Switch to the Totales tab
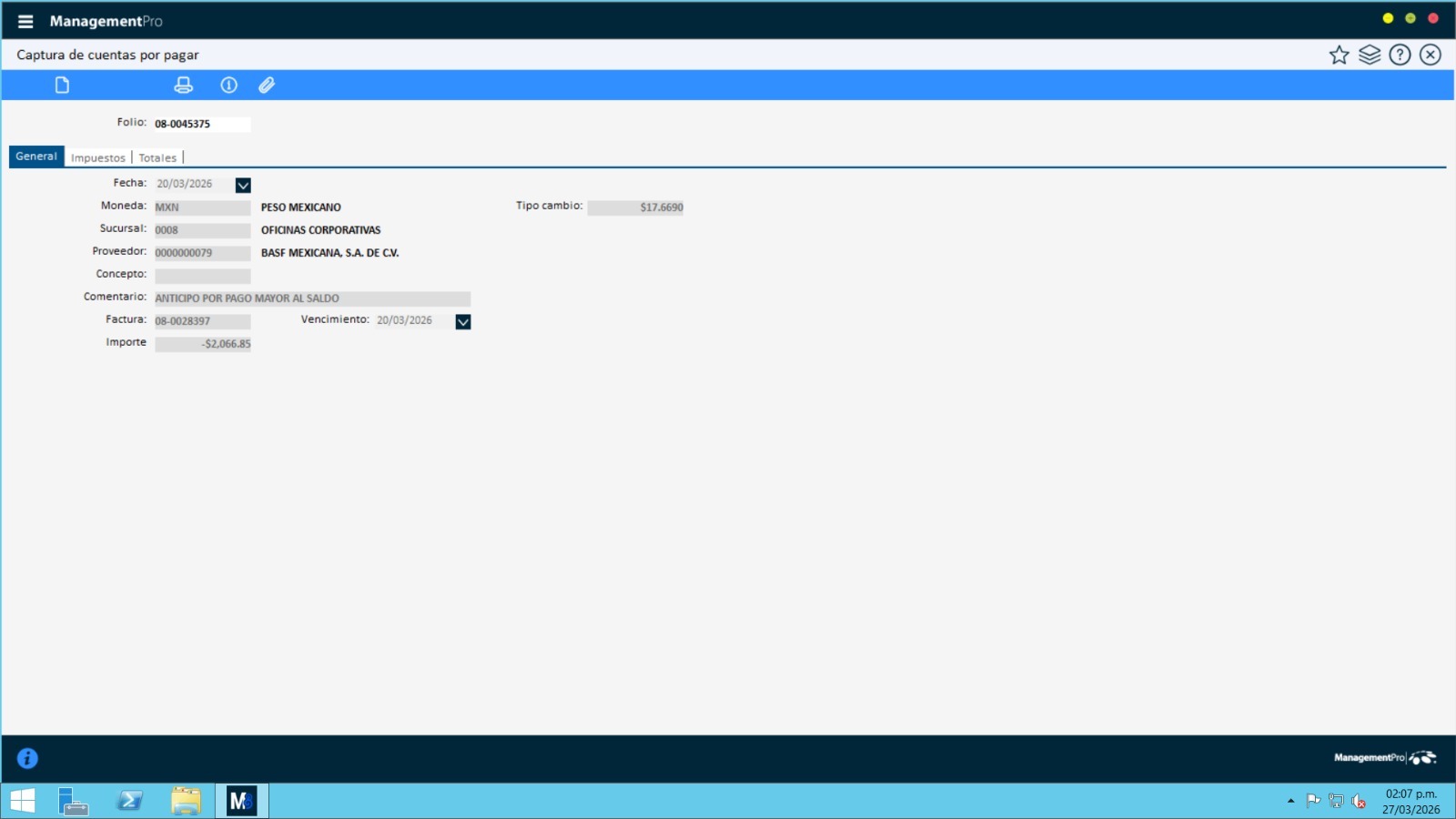1456x819 pixels. 157,158
